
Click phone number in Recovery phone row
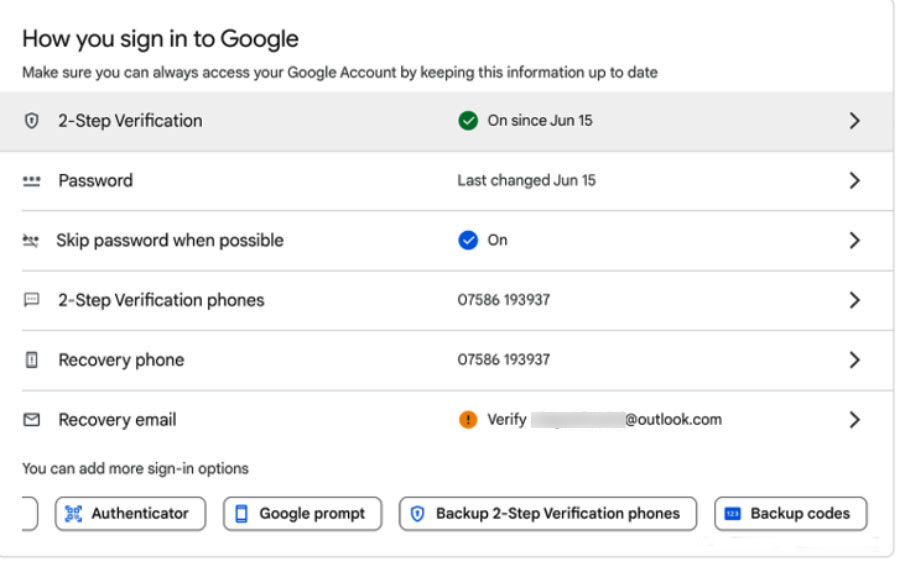click(503, 360)
